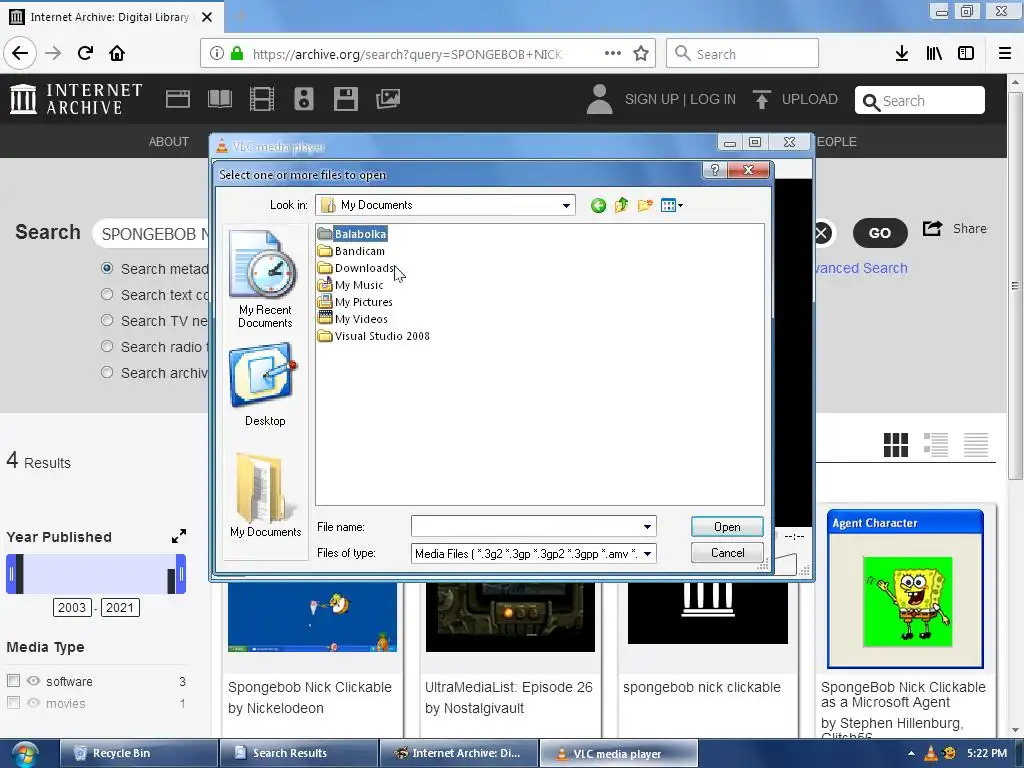1024x768 pixels.
Task: Open the View Menu icon dropdown
Action: tap(671, 206)
